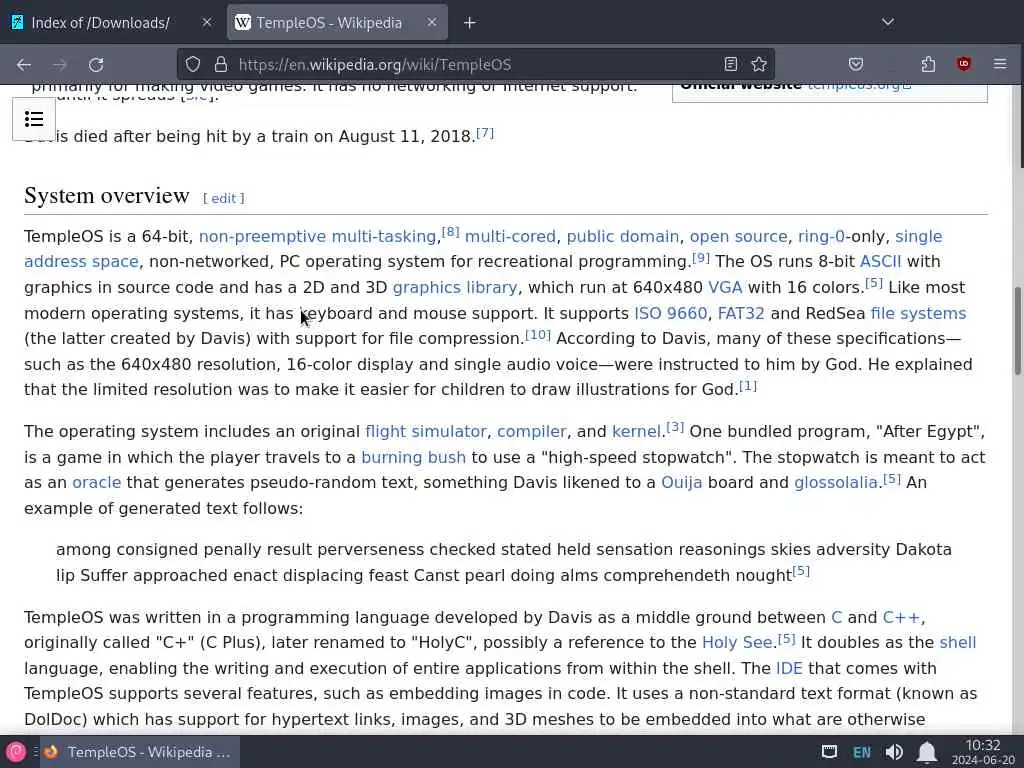This screenshot has height=768, width=1024.
Task: Jump to citation [10] after file compression
Action: (538, 334)
